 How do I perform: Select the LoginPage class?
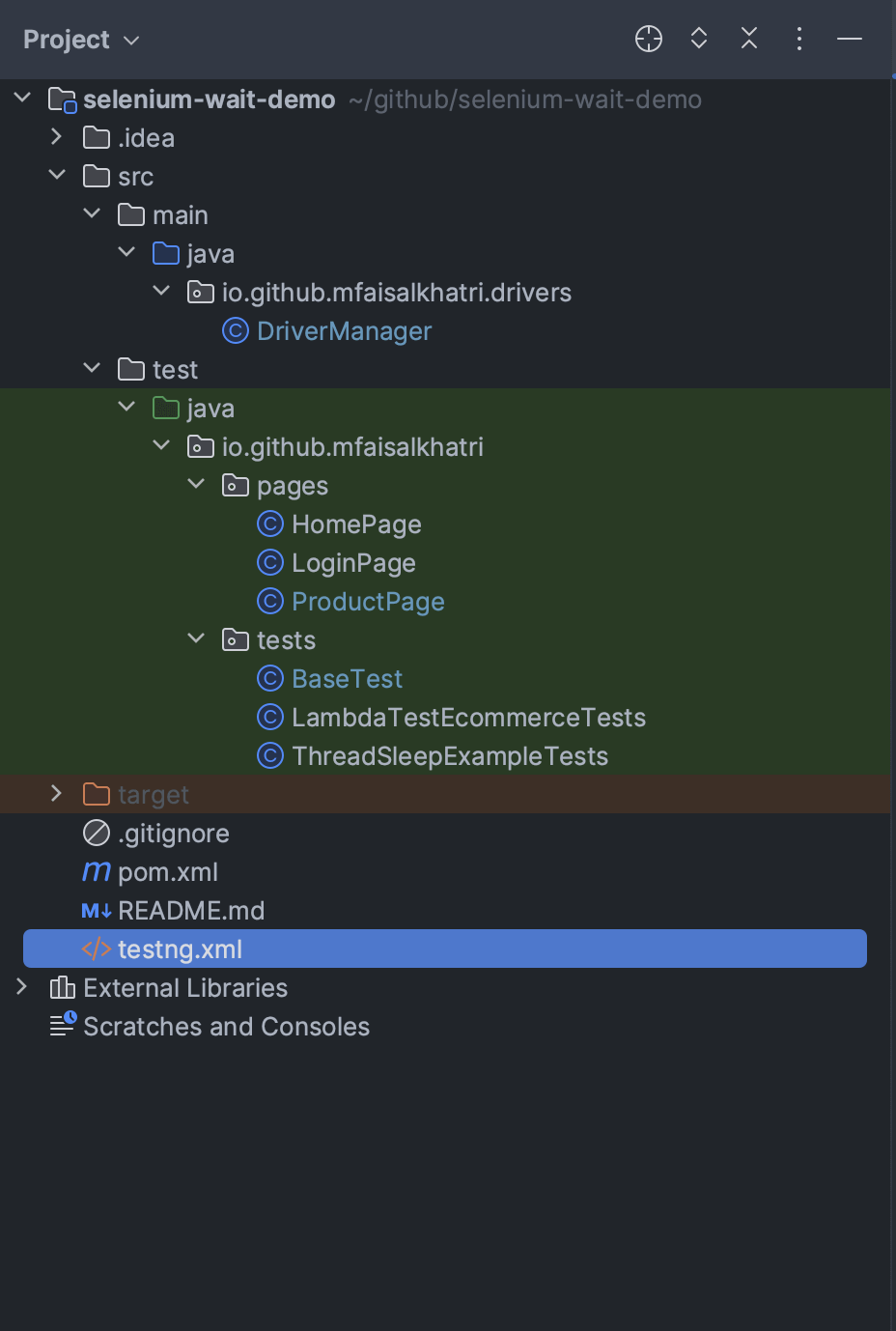click(353, 562)
